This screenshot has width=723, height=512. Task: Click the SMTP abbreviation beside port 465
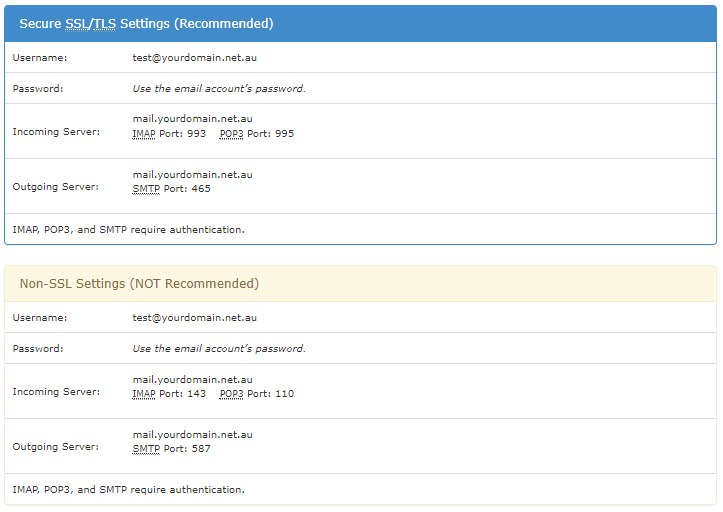click(146, 188)
